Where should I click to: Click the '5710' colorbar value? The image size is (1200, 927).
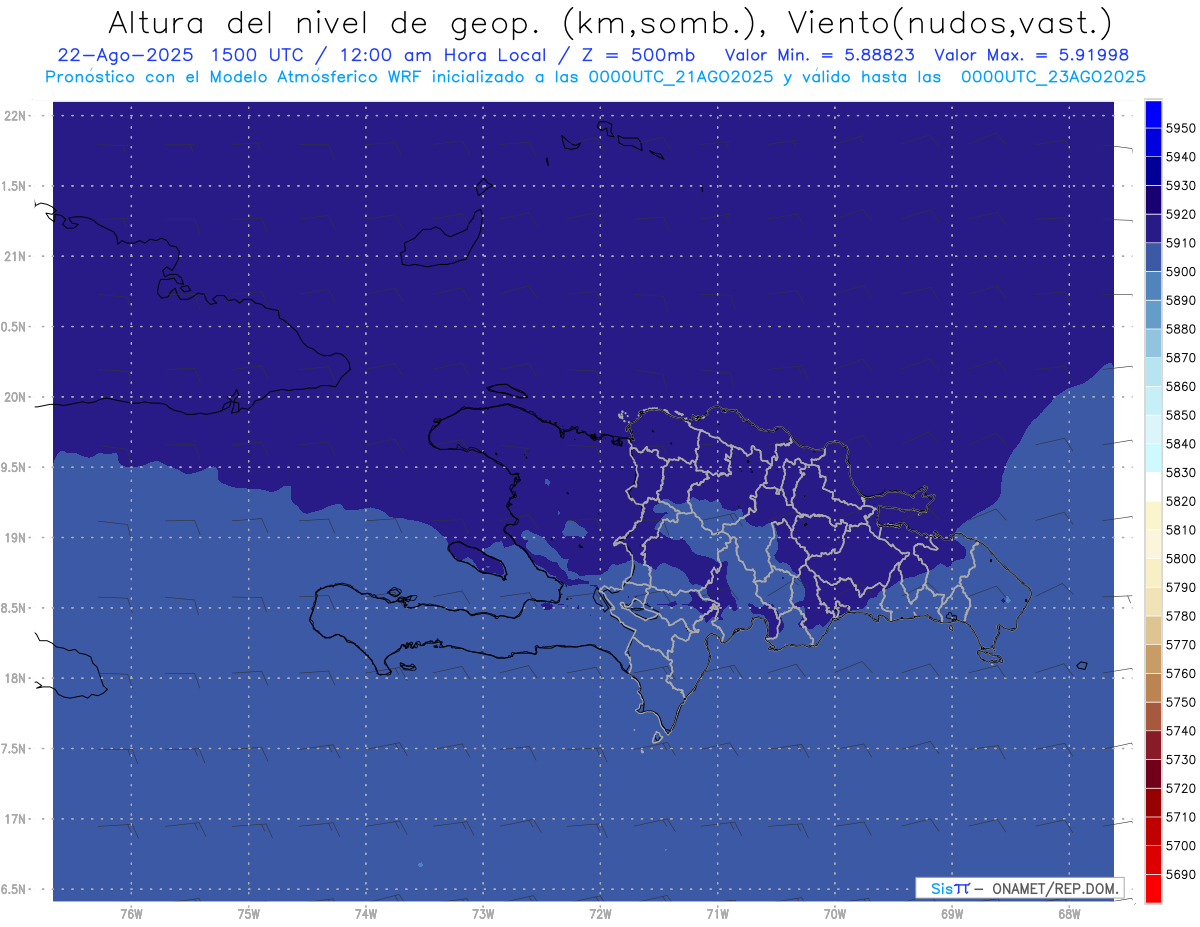tap(1180, 817)
